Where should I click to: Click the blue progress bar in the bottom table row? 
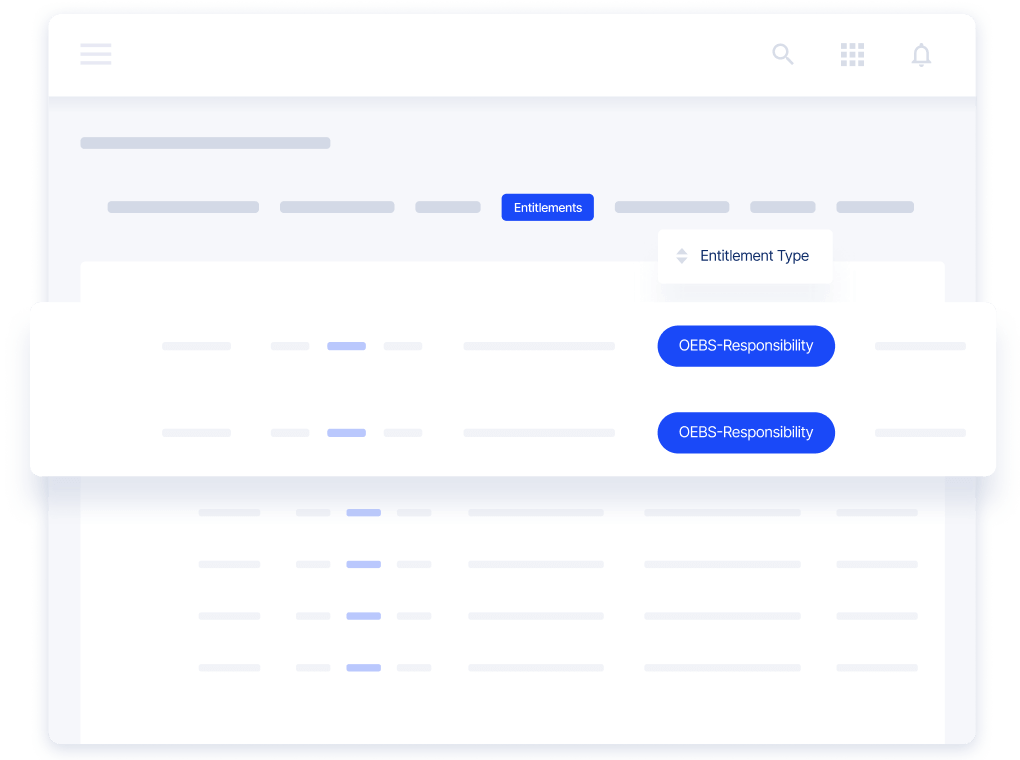363,667
